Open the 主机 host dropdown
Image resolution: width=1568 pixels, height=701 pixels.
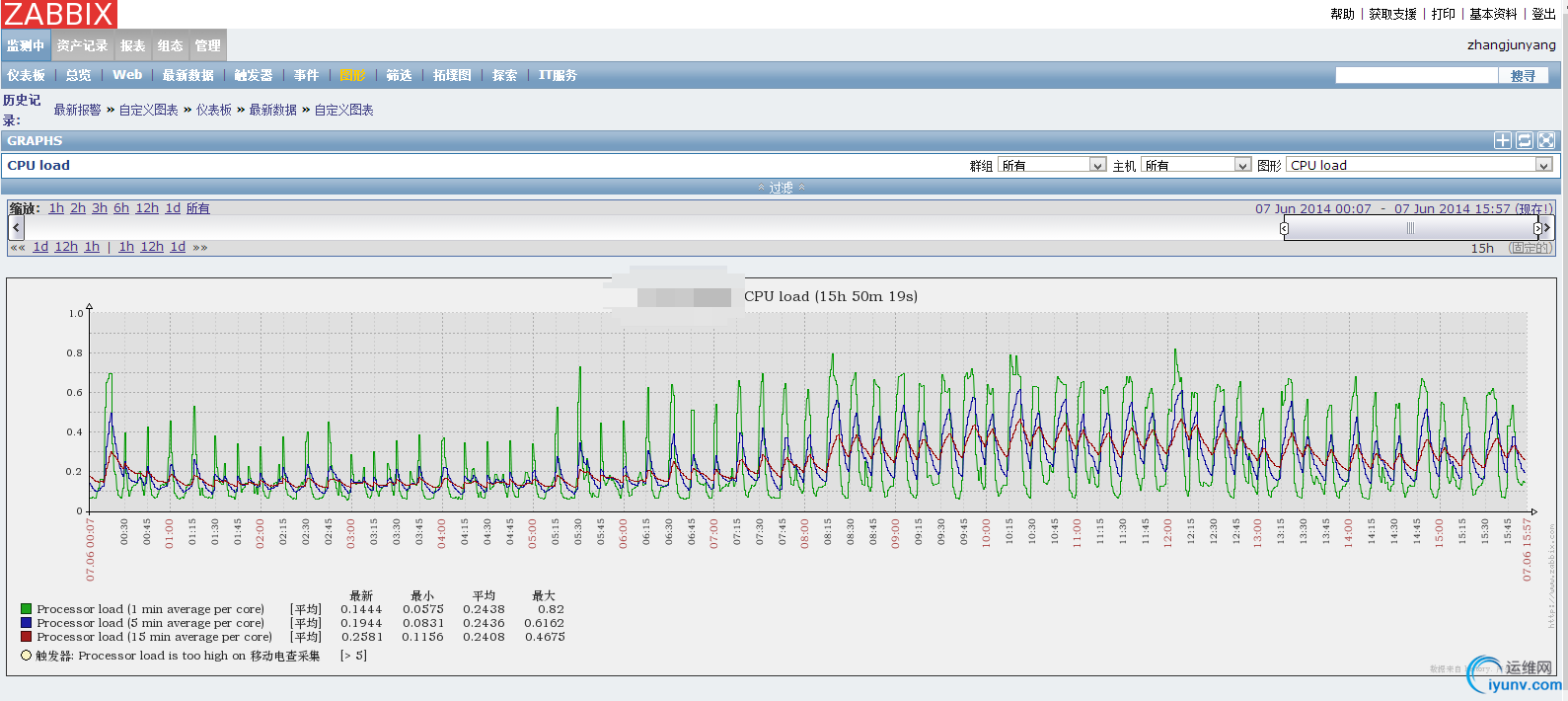click(1196, 166)
